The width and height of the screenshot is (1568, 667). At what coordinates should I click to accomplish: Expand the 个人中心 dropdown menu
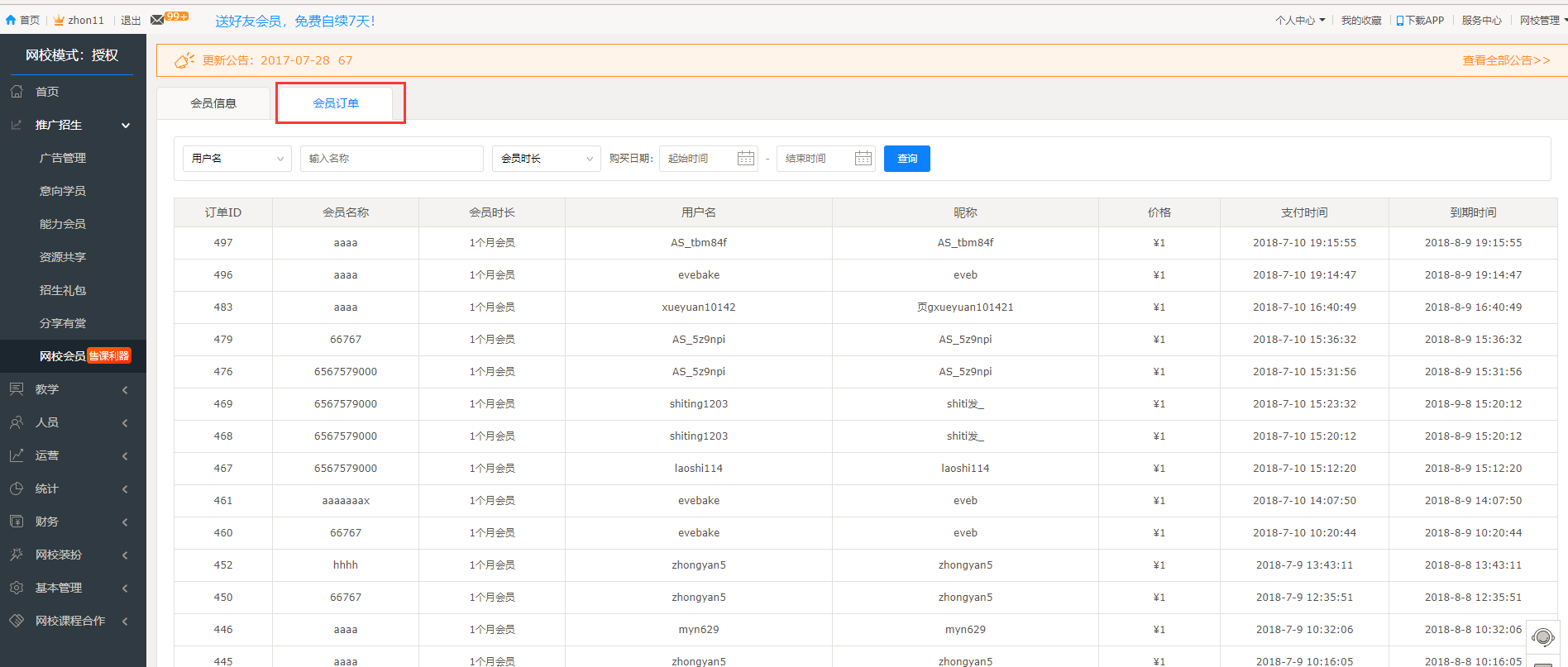tap(1299, 21)
